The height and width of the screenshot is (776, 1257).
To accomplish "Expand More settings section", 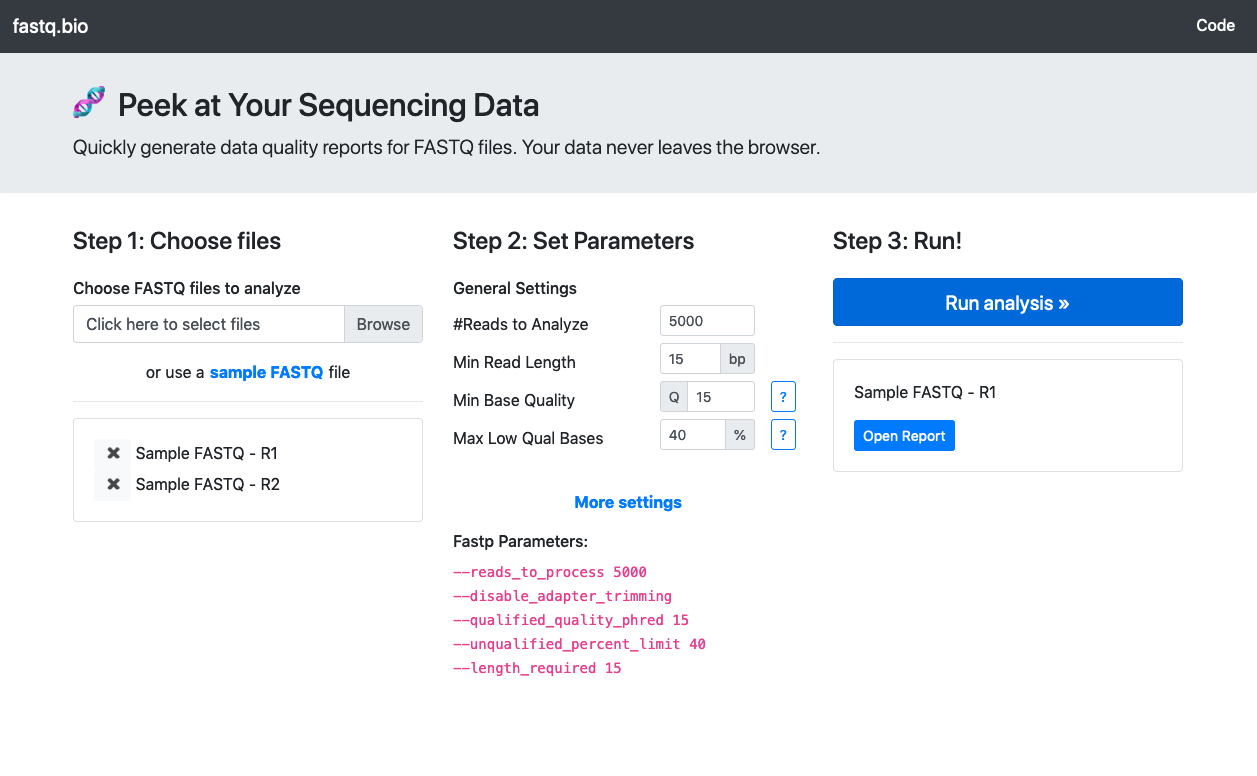I will [628, 502].
